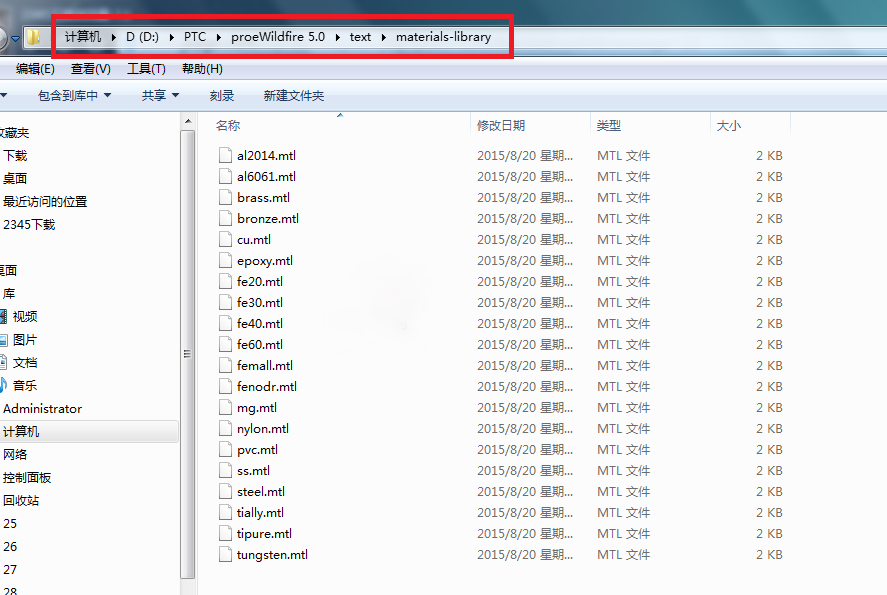The image size is (887, 595).
Task: Click the epoxy.mtl file icon
Action: (x=225, y=260)
